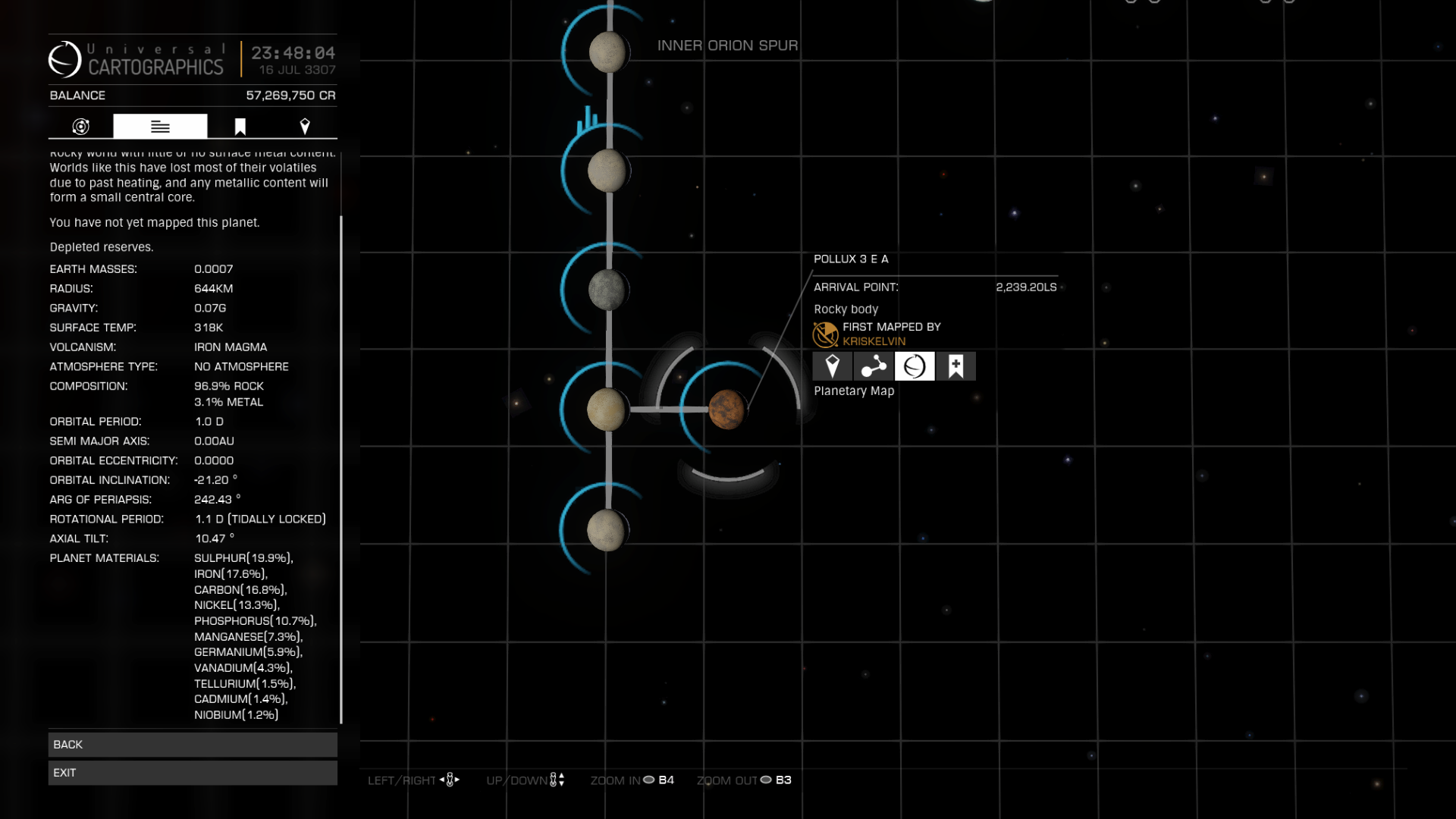Click the Universal Cartographics logo

(x=65, y=59)
